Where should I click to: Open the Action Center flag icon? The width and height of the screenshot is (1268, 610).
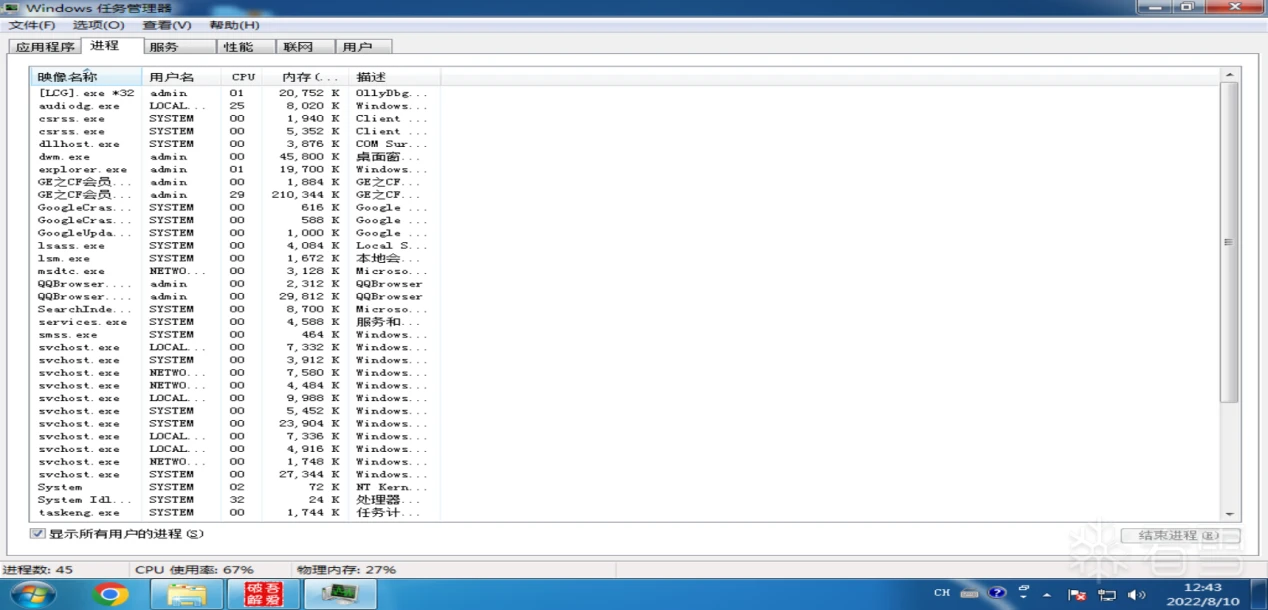(1078, 594)
